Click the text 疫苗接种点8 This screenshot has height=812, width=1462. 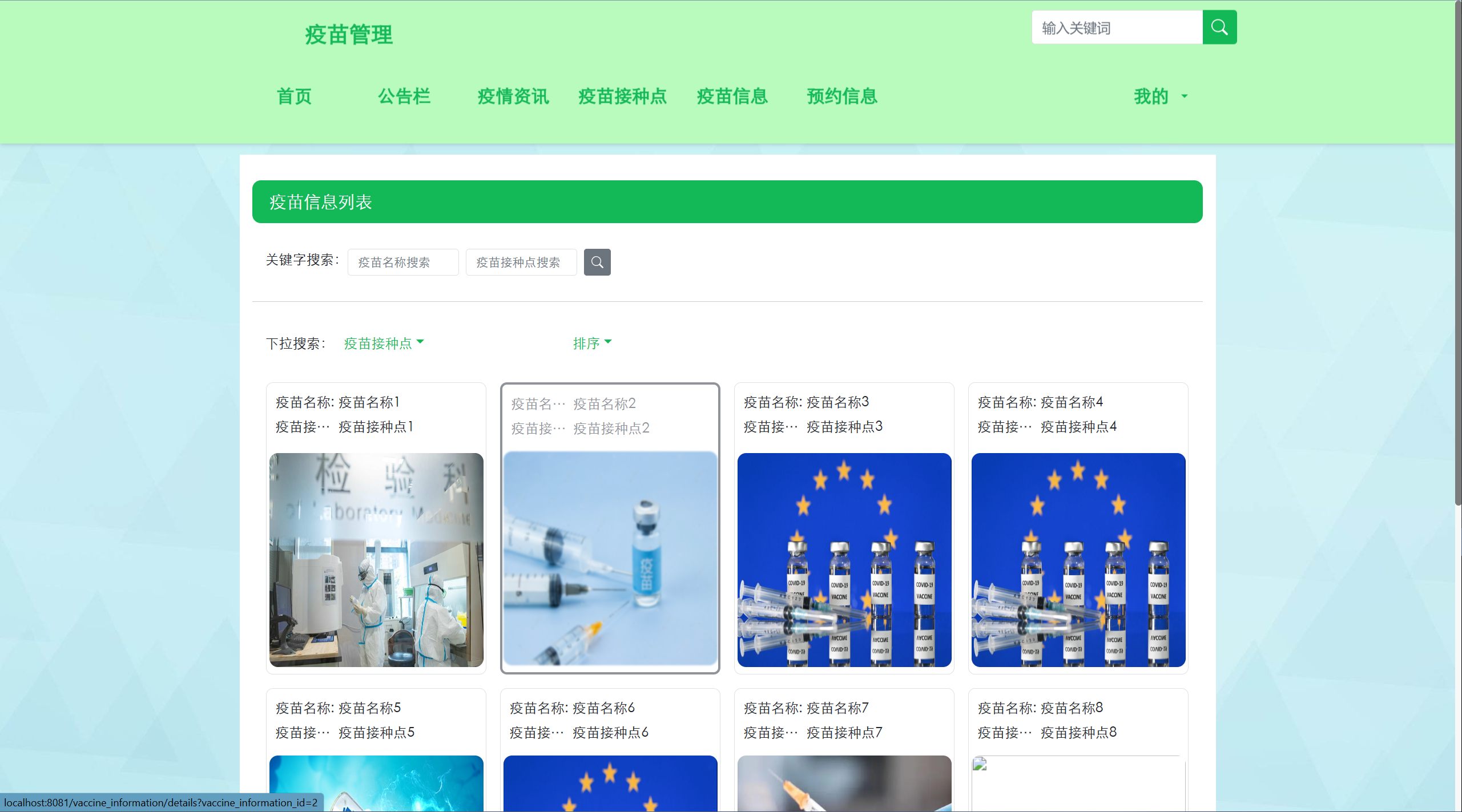(x=1079, y=733)
